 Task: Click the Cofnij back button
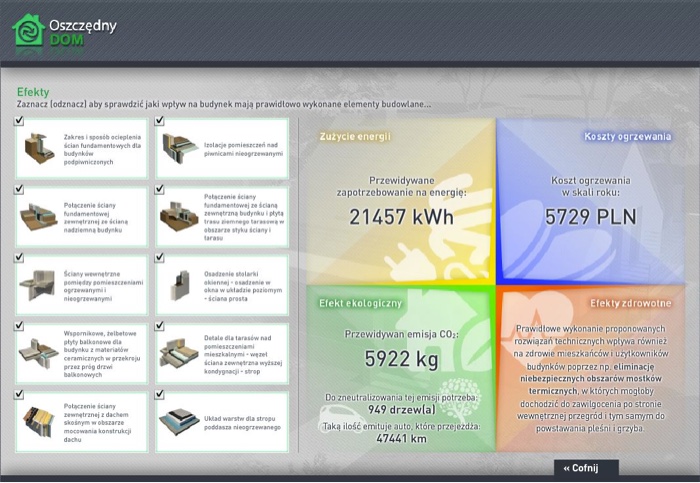click(x=586, y=468)
